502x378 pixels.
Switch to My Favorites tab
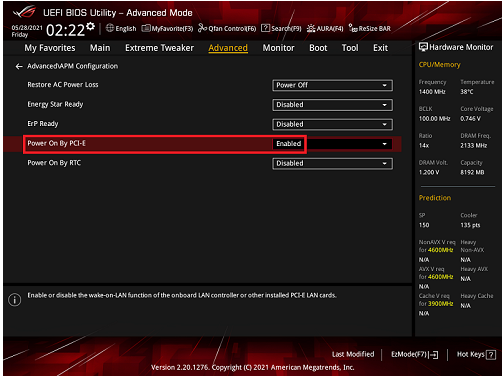pyautogui.click(x=50, y=48)
